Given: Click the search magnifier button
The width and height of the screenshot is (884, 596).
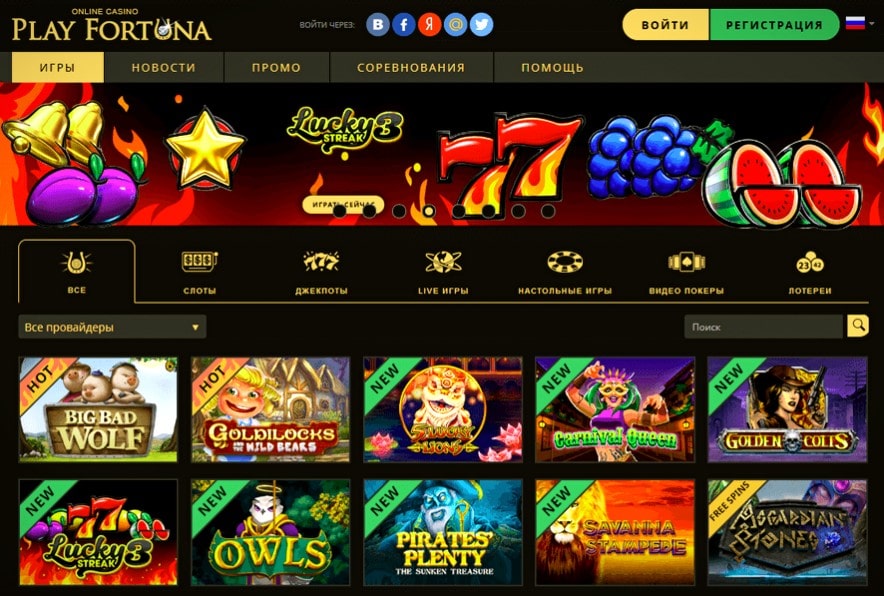Looking at the screenshot, I should click(x=858, y=326).
